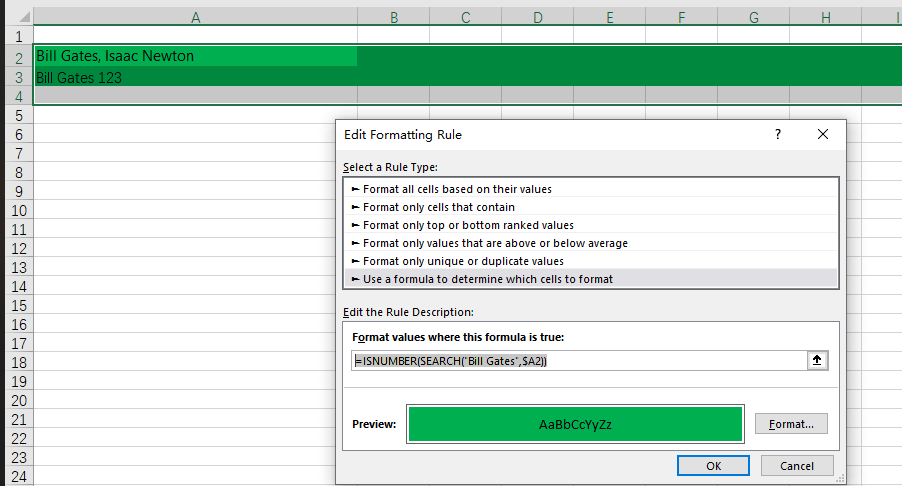902x486 pixels.
Task: Select 'Format only cells that contain'
Action: click(591, 207)
